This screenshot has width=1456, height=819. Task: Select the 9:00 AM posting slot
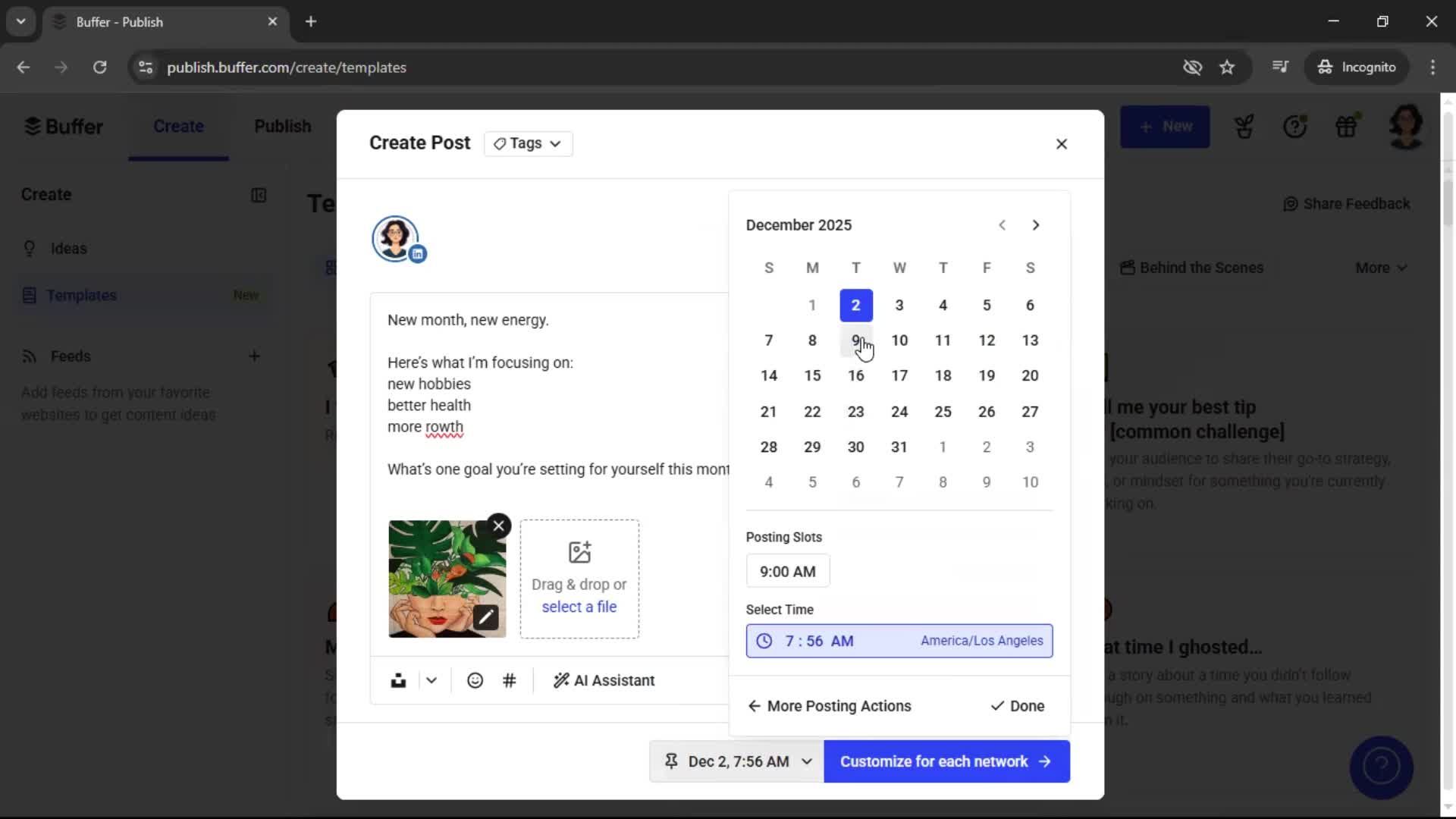pyautogui.click(x=788, y=571)
